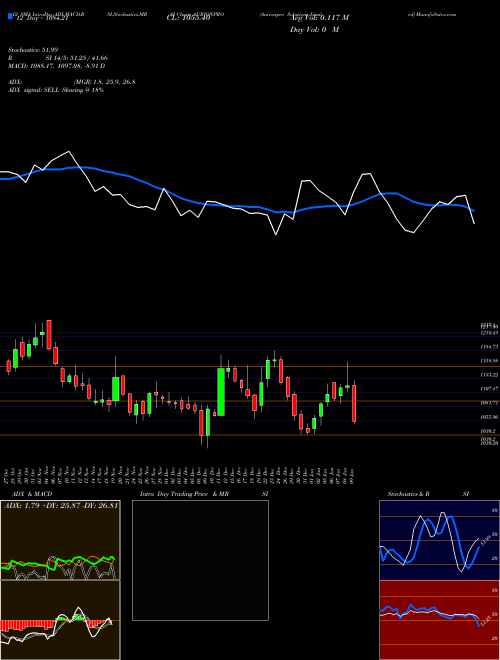Viewport: 500px width, 660px height.
Task: Click the 'ADX: (MGR) 1.8, 25.9, 26.8' line
Action: pyautogui.click(x=72, y=82)
